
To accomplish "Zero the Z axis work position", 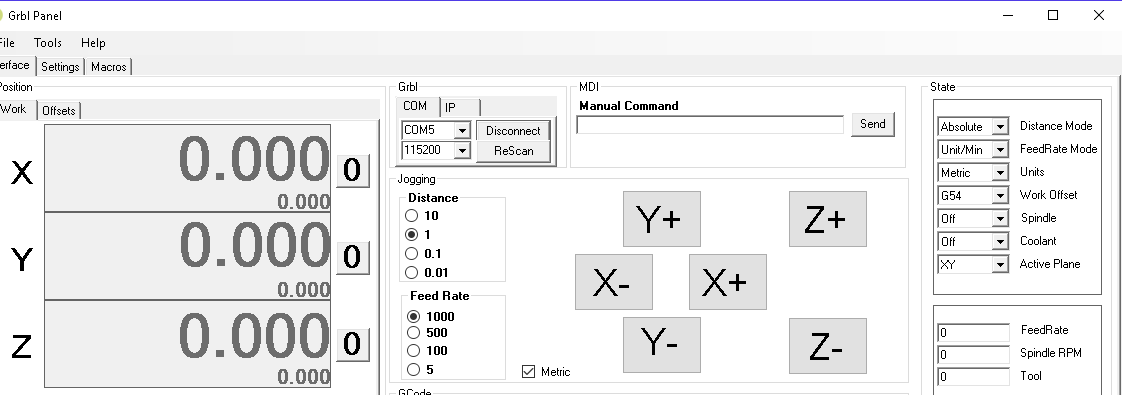I will click(353, 344).
